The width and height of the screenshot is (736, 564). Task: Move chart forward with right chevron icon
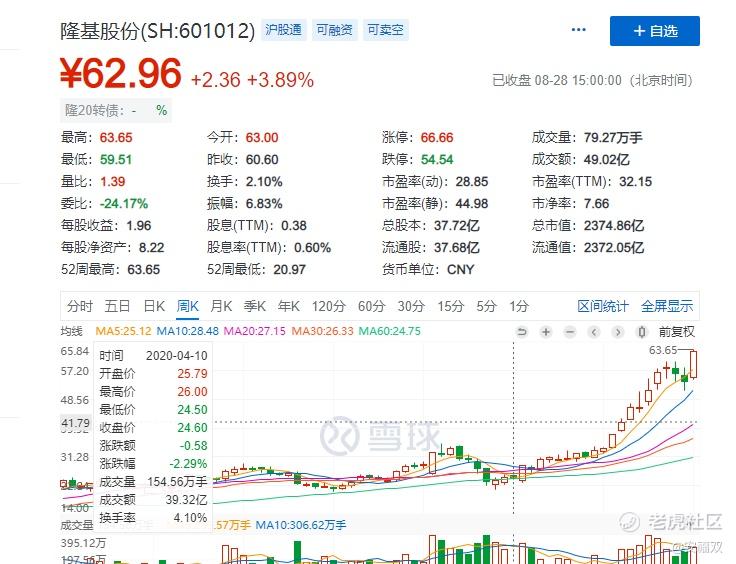tap(618, 332)
